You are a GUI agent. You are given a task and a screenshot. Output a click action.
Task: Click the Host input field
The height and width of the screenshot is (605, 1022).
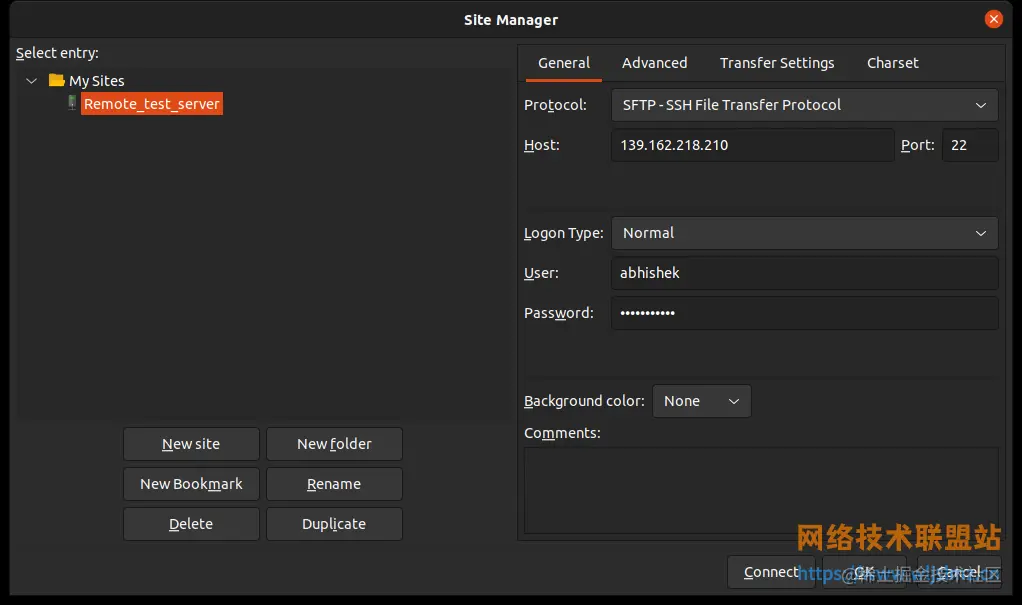(x=752, y=145)
